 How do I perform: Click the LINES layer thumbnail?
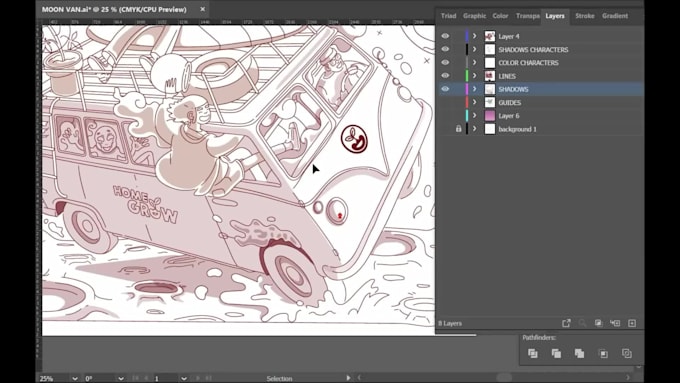pyautogui.click(x=490, y=75)
